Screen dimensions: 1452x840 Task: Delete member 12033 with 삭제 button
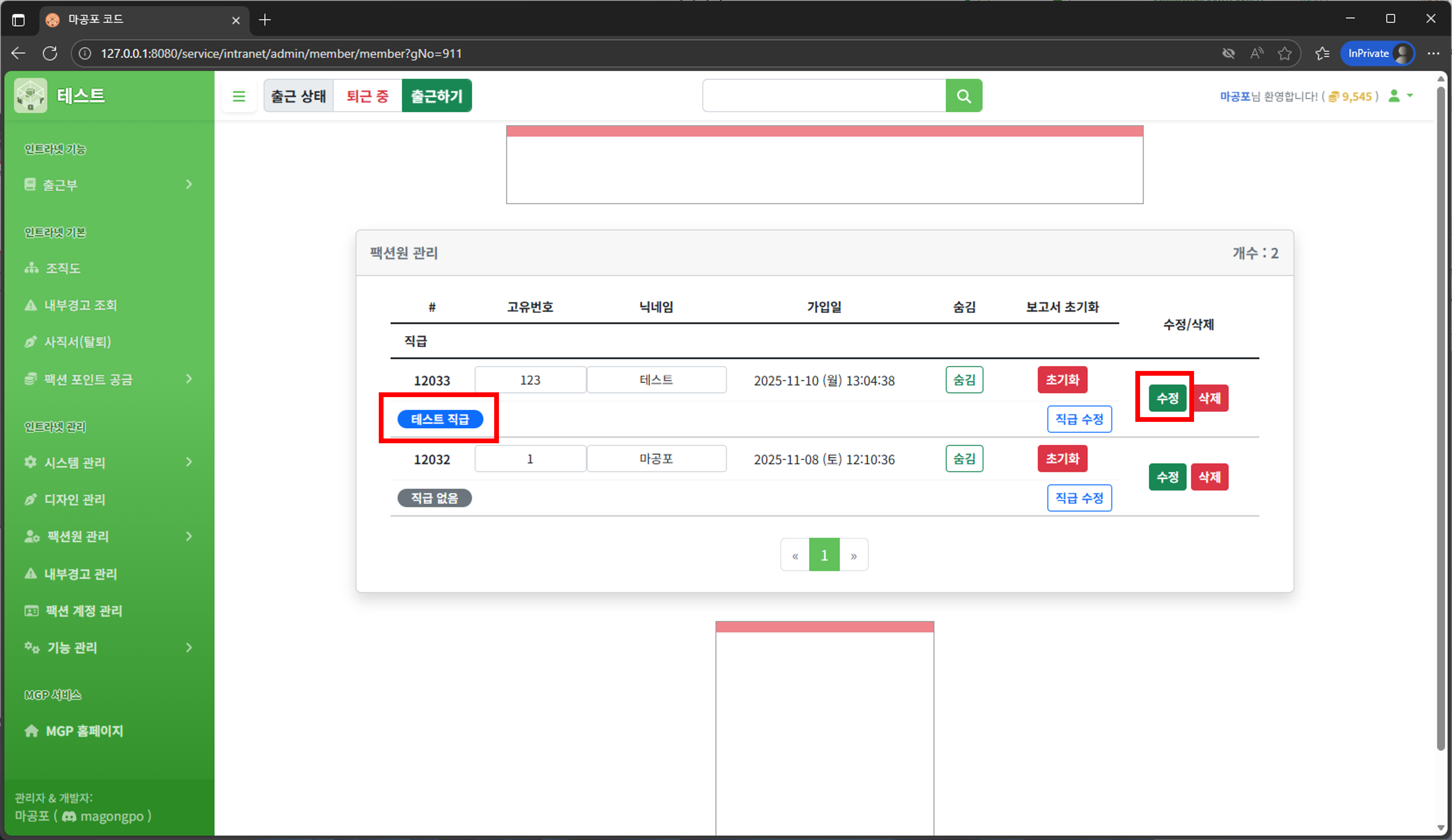tap(1209, 398)
